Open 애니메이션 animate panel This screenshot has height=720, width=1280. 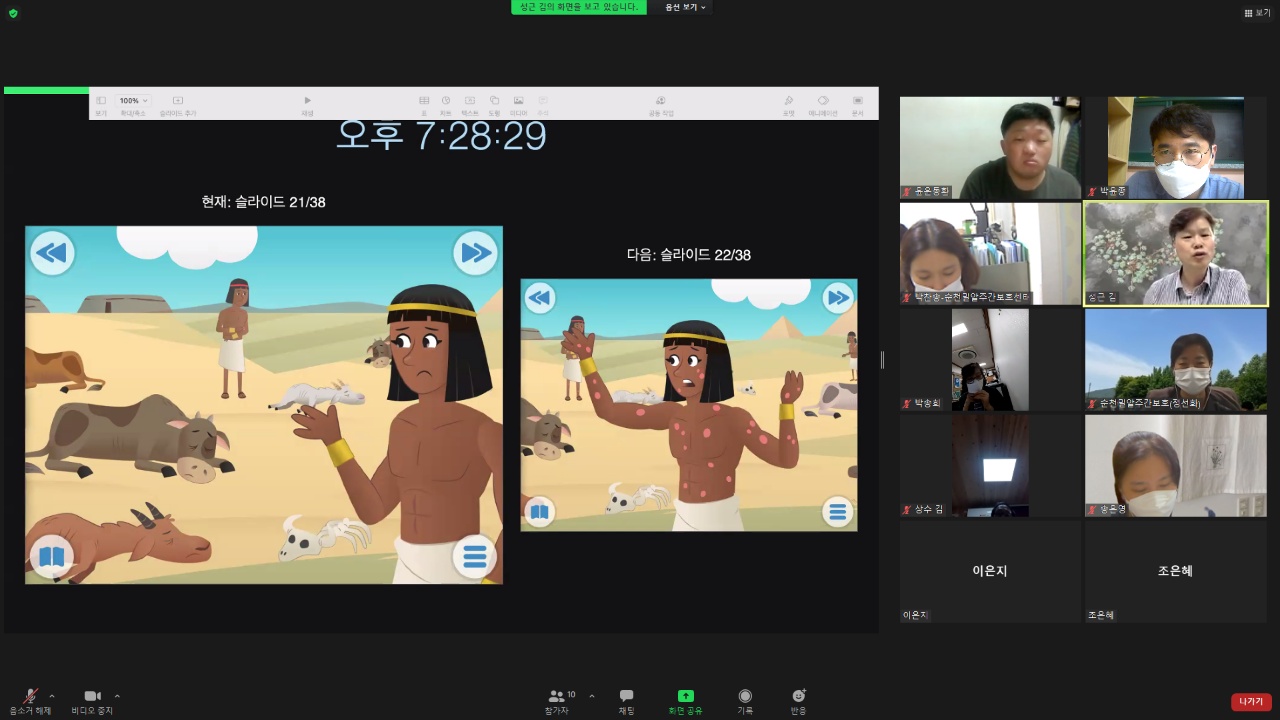point(823,100)
